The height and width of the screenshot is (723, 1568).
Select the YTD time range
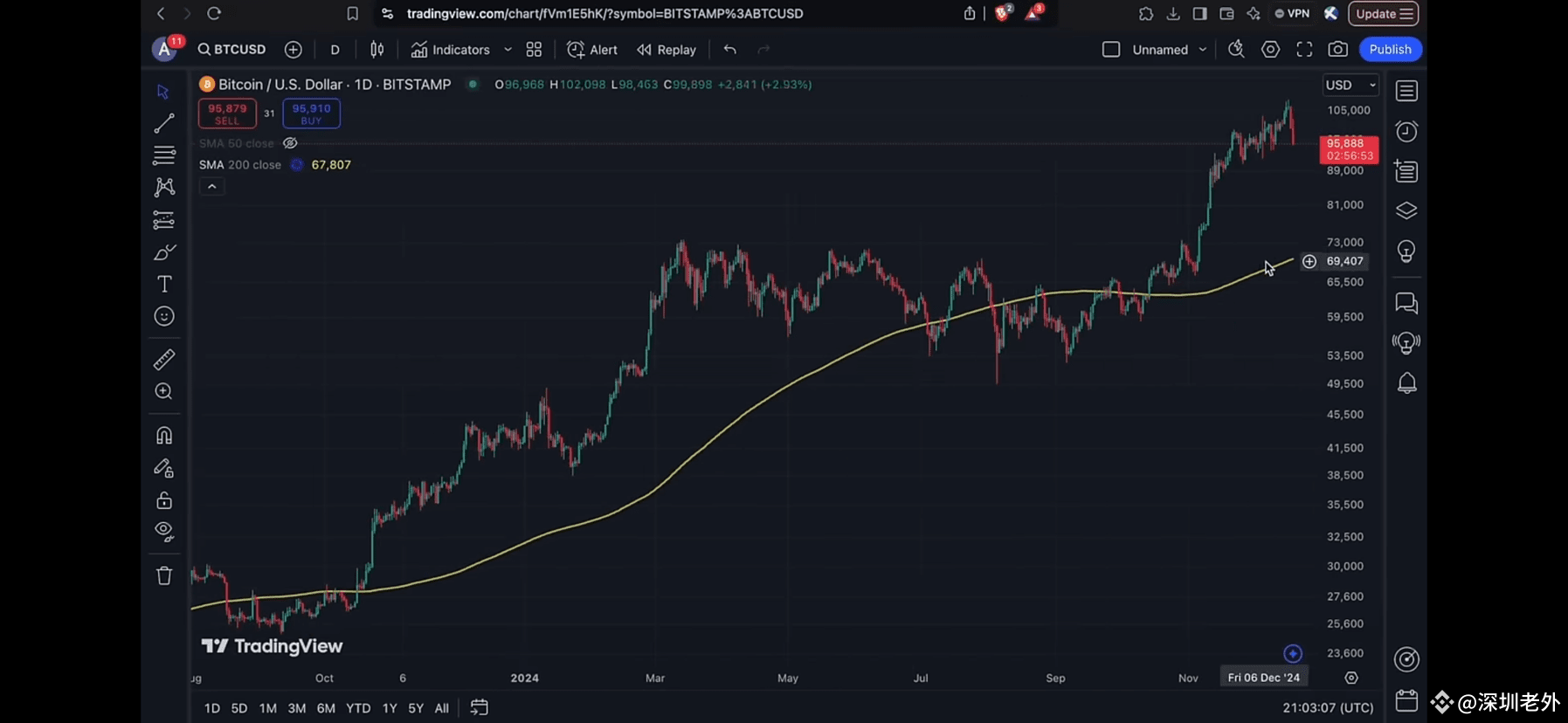(358, 708)
